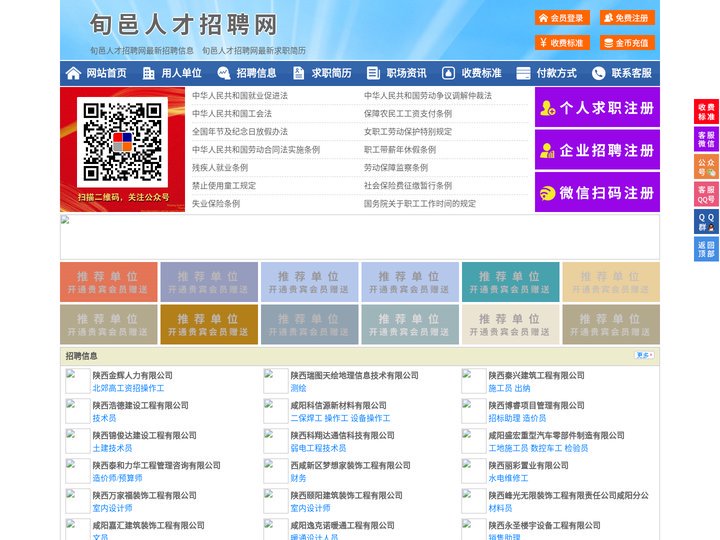
Task: Open 求职简历 nav menu item
Action: (332, 73)
